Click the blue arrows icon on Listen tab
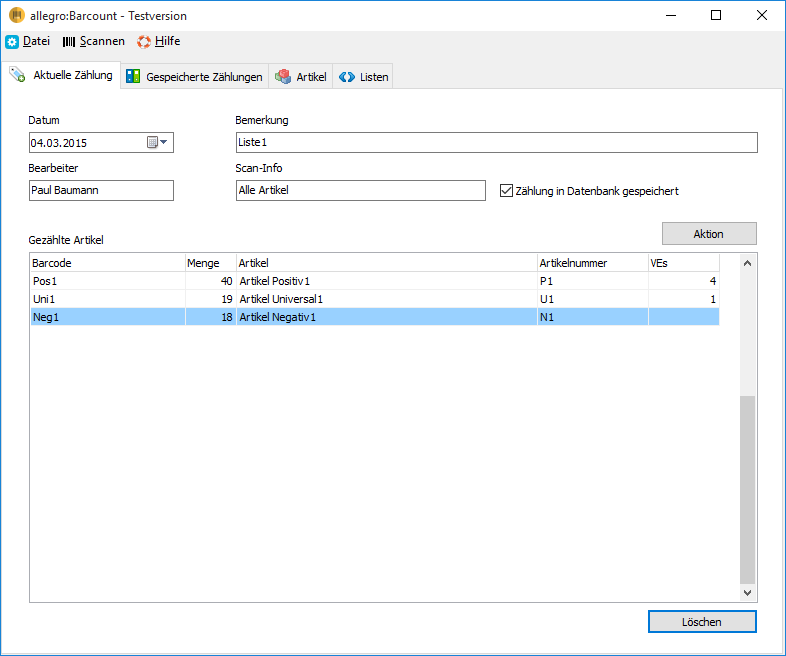This screenshot has height=656, width=786. 347,77
